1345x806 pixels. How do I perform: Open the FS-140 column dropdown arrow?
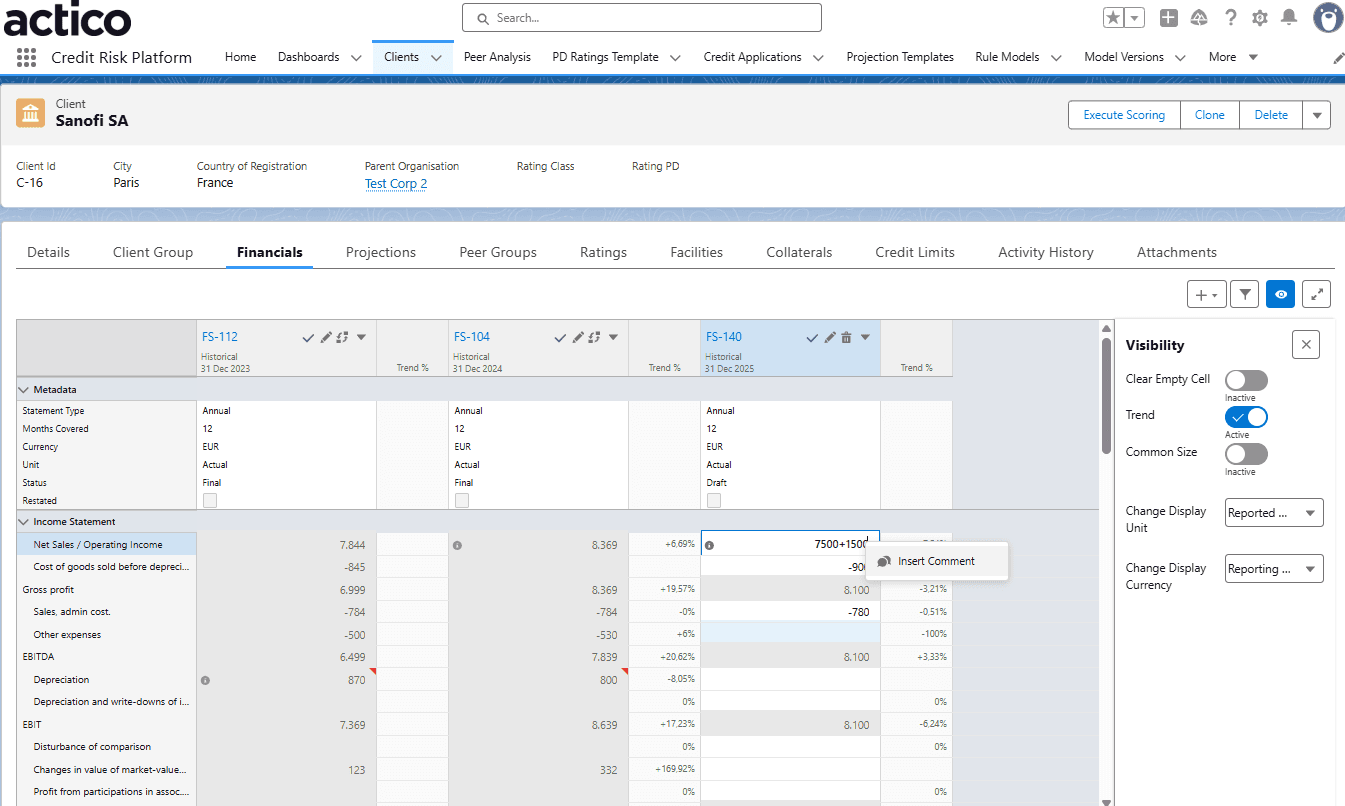[866, 338]
